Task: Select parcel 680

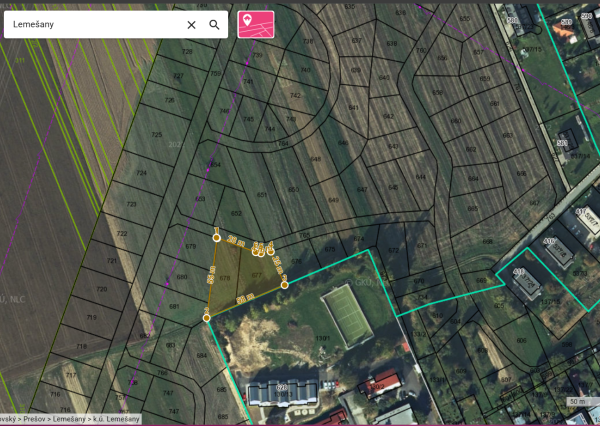Action: (x=182, y=277)
